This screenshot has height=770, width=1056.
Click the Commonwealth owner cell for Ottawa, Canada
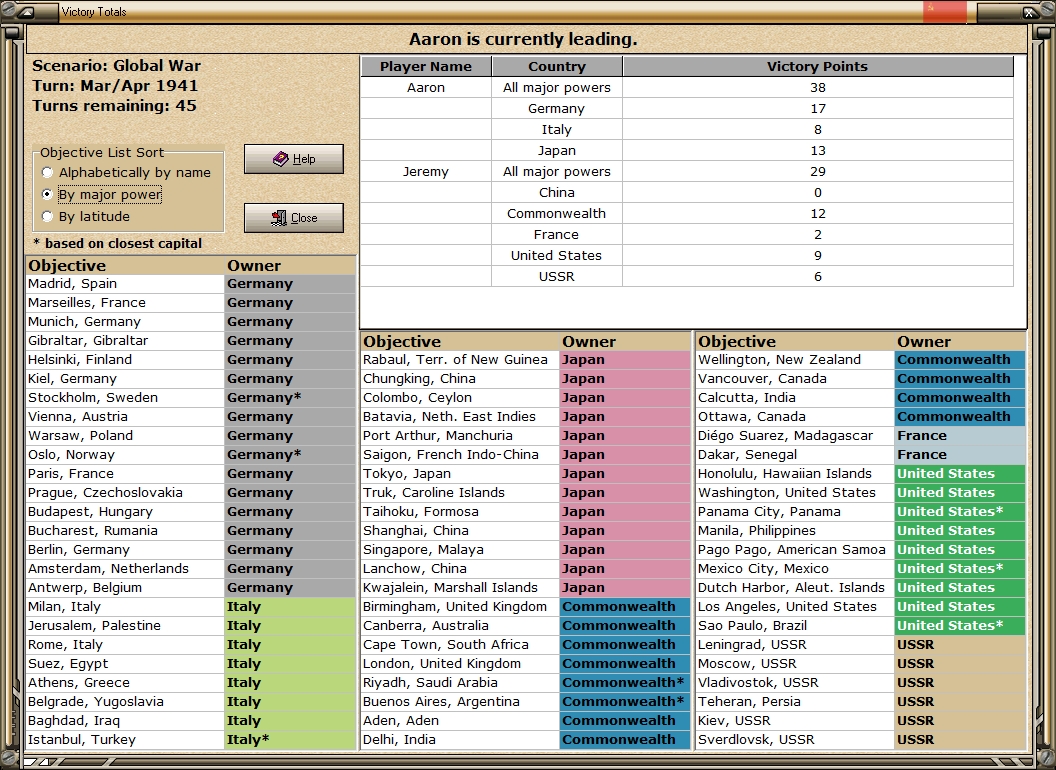click(960, 416)
